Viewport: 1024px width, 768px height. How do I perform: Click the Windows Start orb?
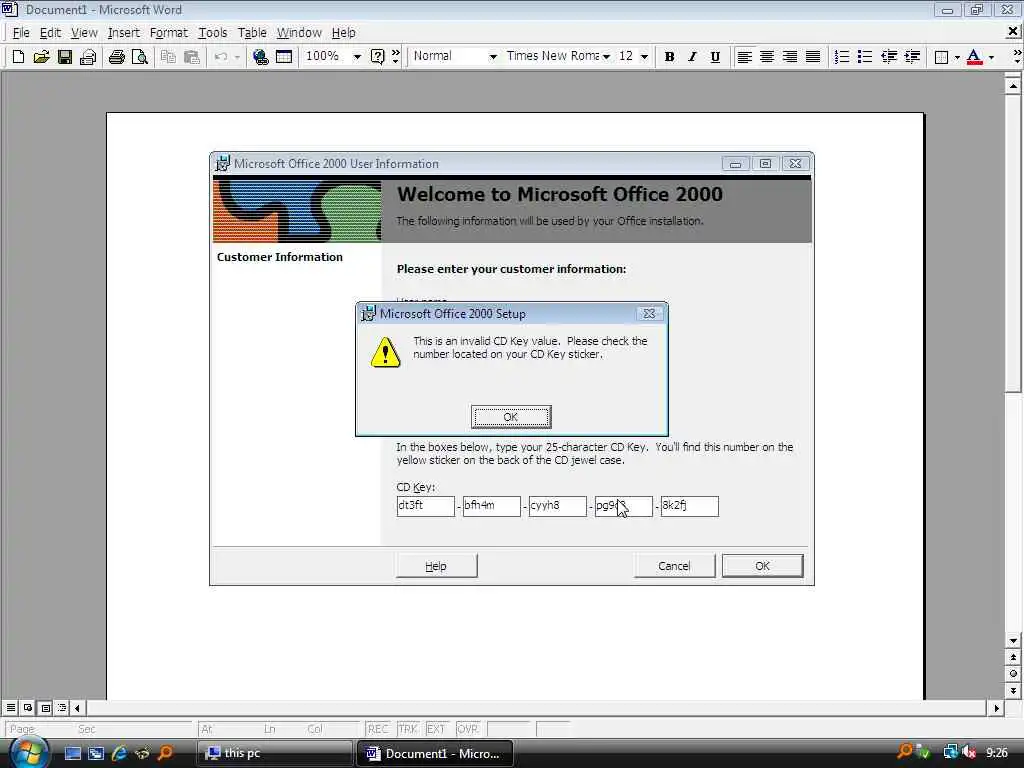coord(29,752)
